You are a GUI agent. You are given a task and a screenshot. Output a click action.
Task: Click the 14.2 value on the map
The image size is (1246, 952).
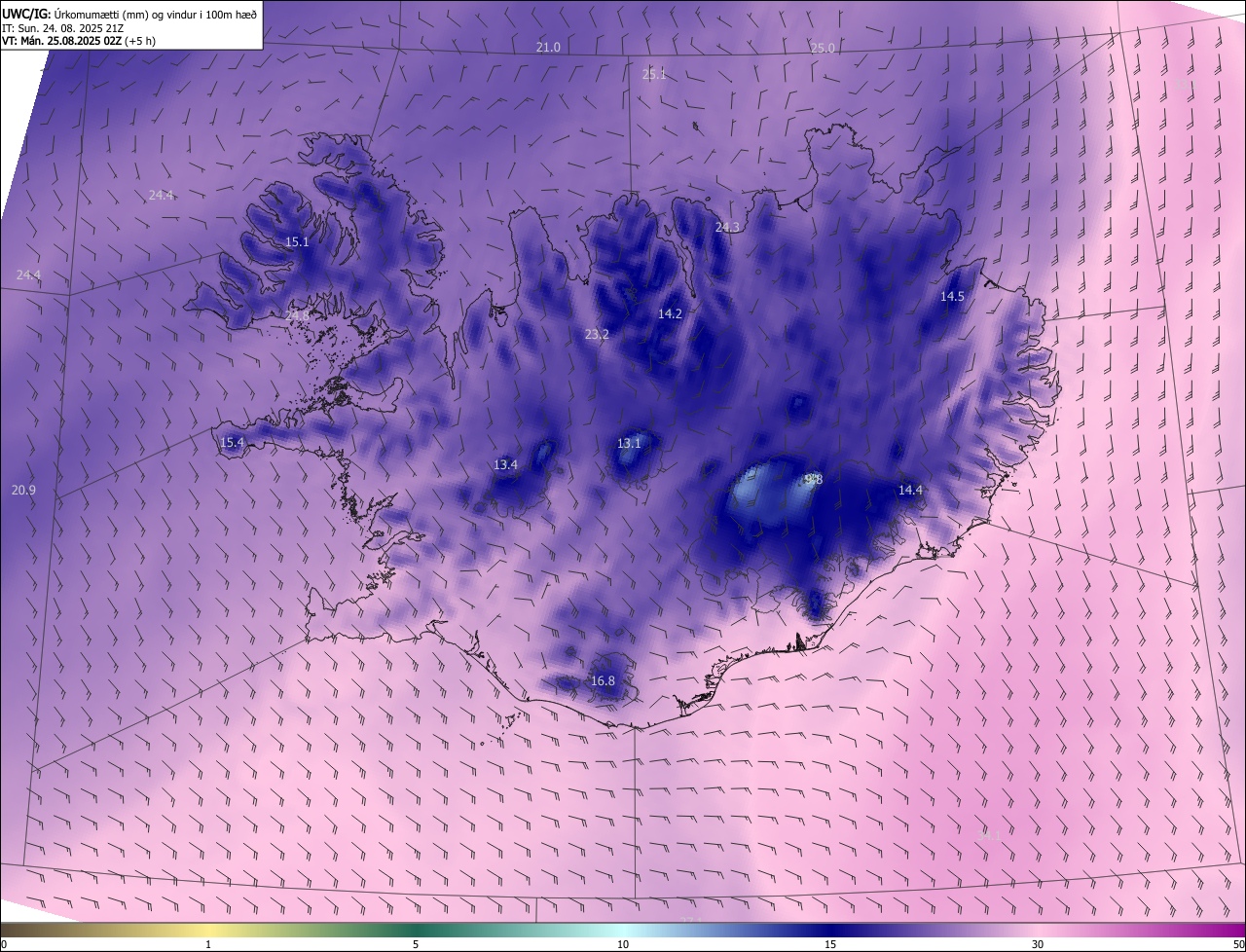(670, 313)
